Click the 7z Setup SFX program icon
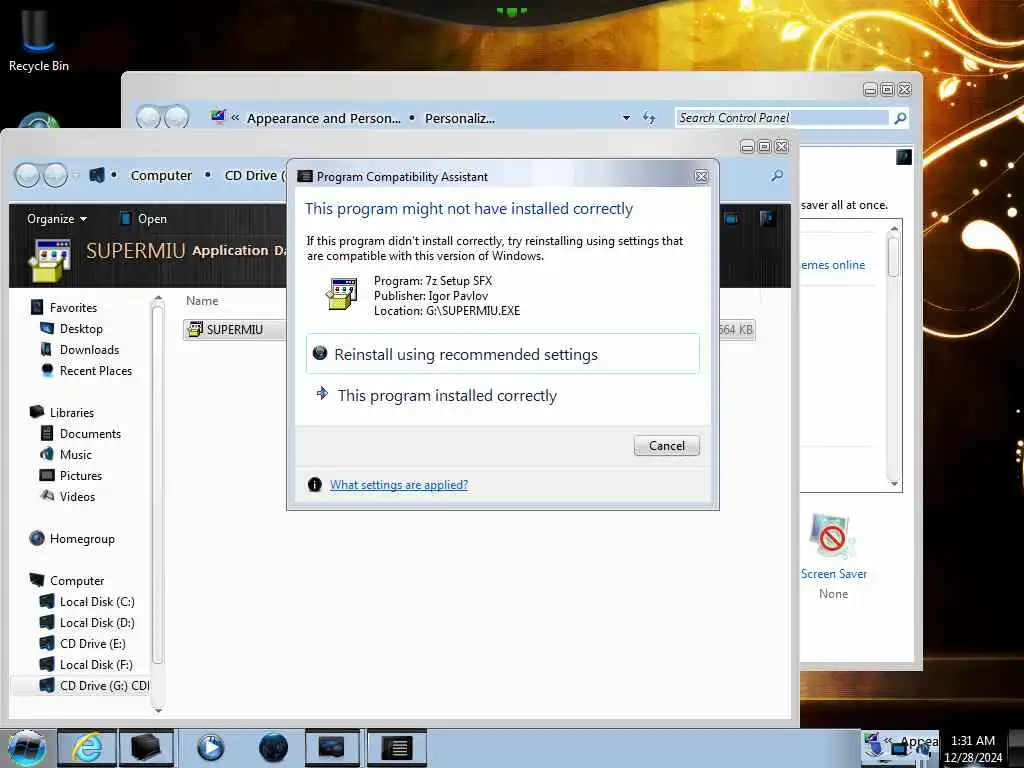Image resolution: width=1024 pixels, height=768 pixels. click(342, 294)
